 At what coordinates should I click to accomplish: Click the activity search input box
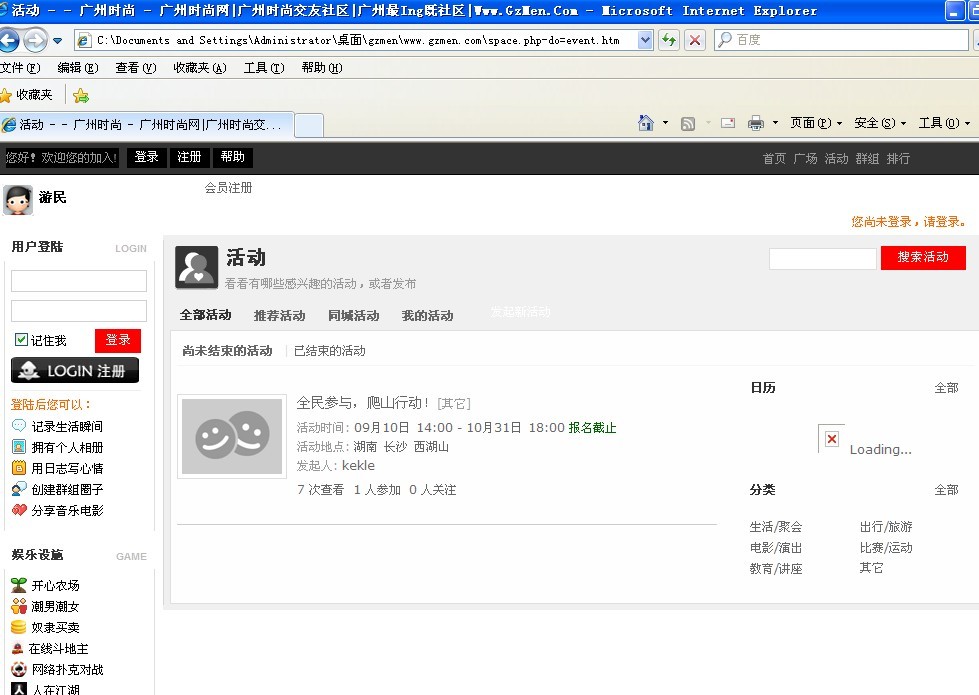pos(822,259)
